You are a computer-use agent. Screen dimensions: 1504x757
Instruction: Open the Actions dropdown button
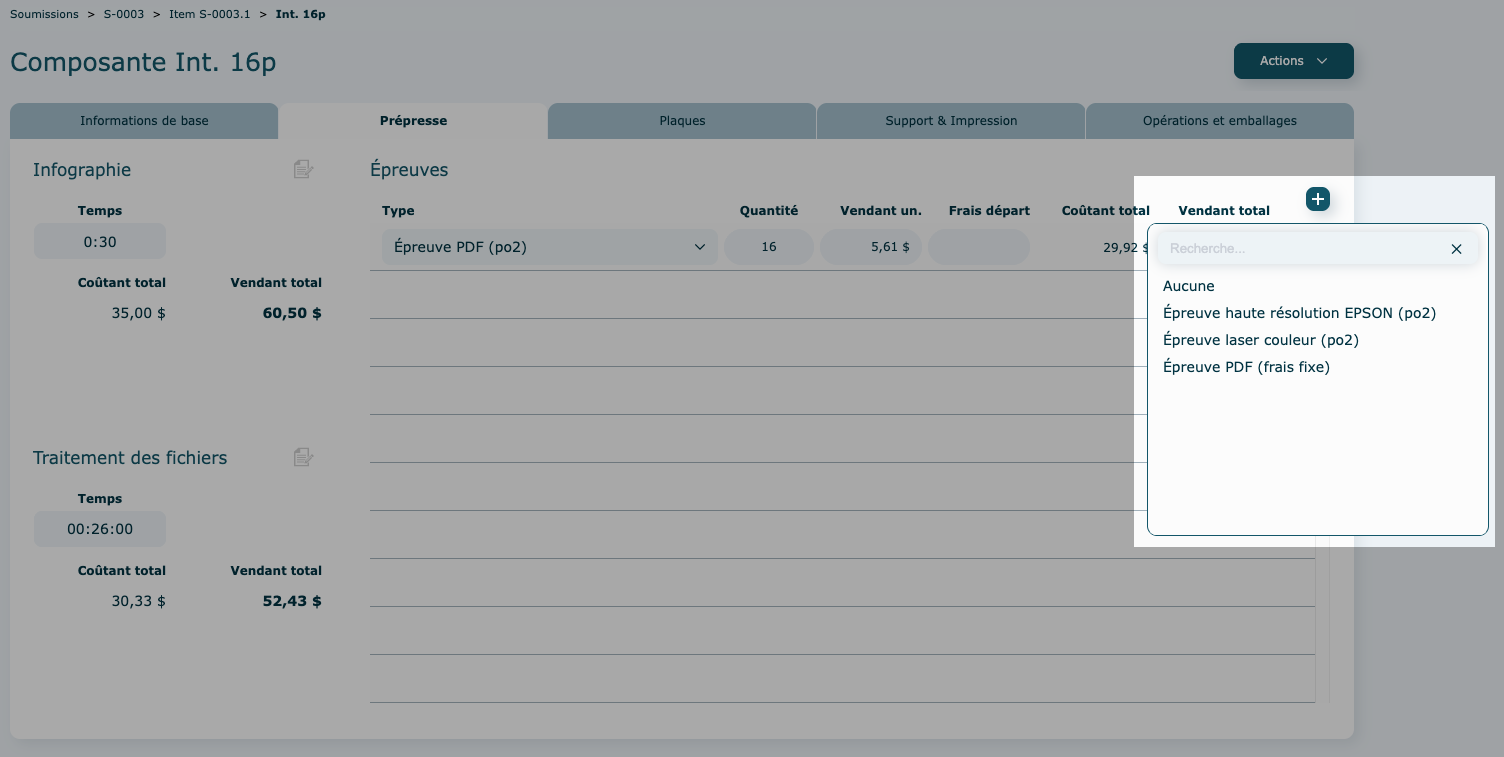[x=1293, y=61]
